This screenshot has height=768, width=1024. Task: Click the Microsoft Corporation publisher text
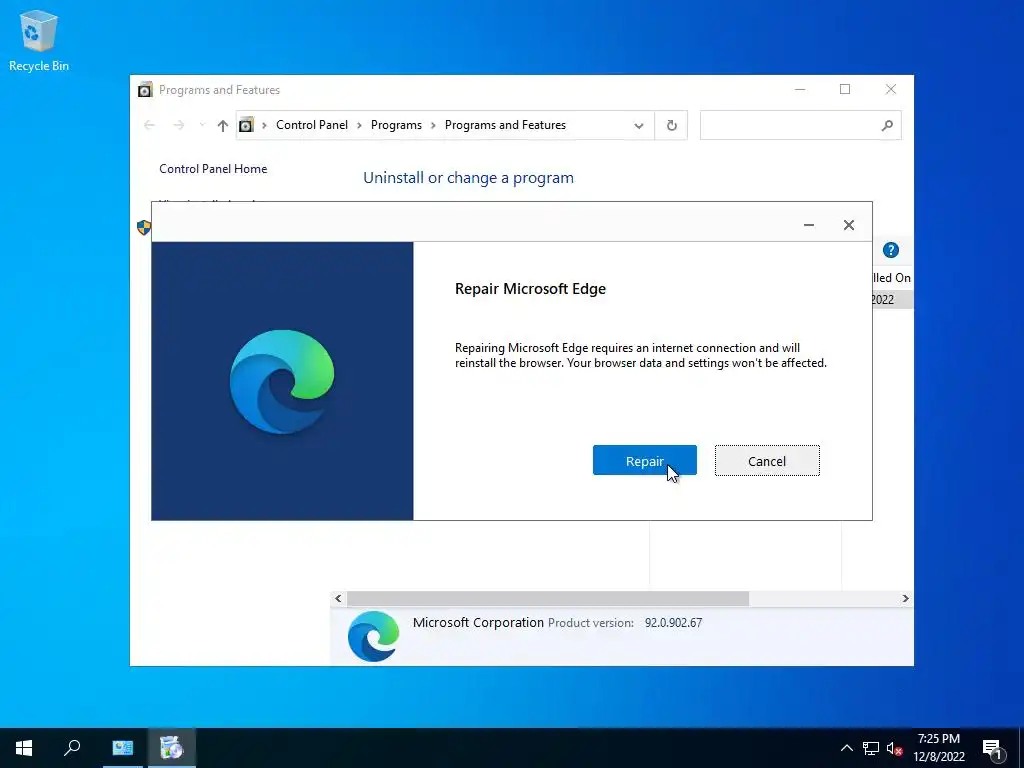pyautogui.click(x=478, y=622)
